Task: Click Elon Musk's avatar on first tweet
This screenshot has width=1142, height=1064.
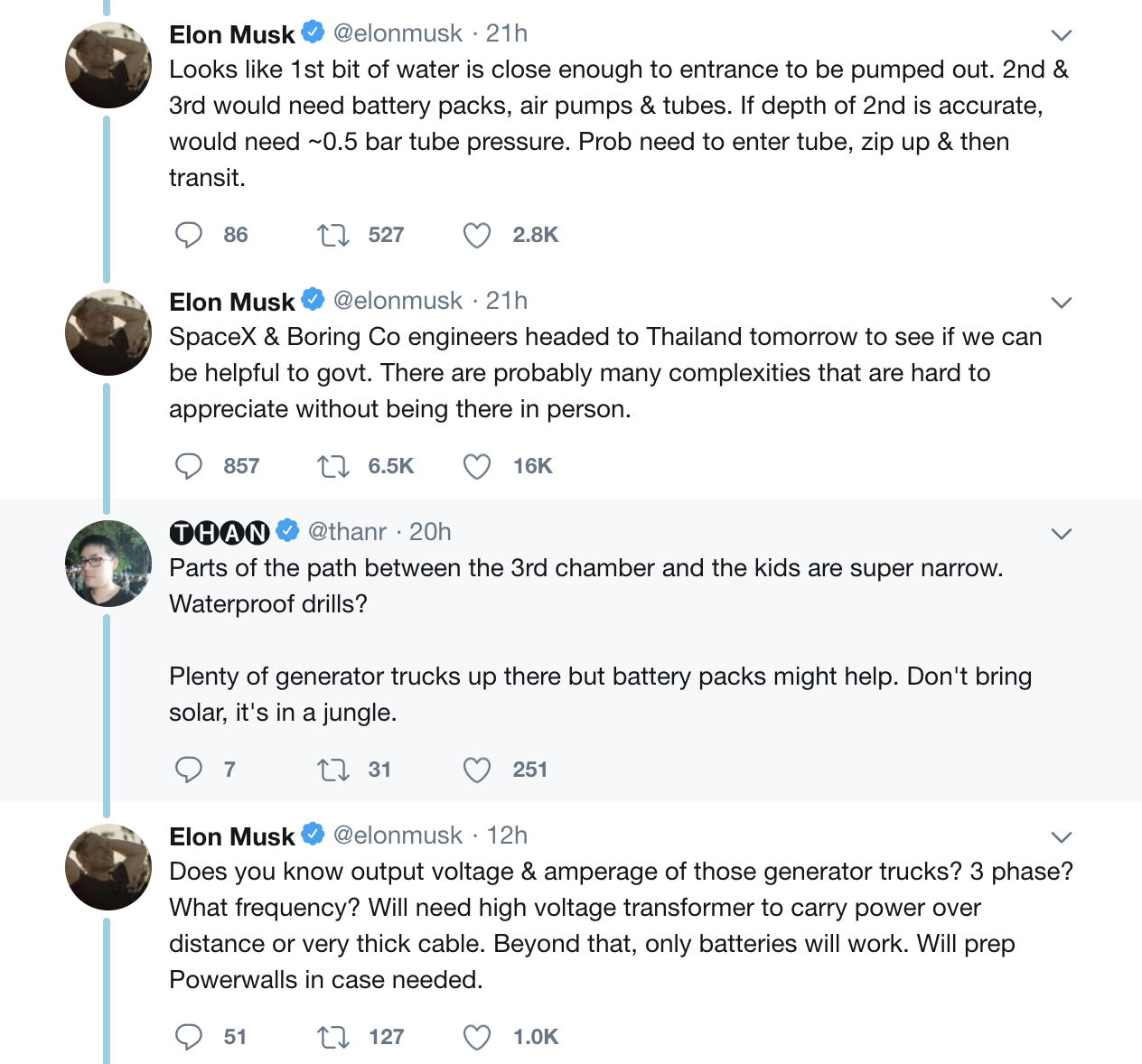Action: 108,65
